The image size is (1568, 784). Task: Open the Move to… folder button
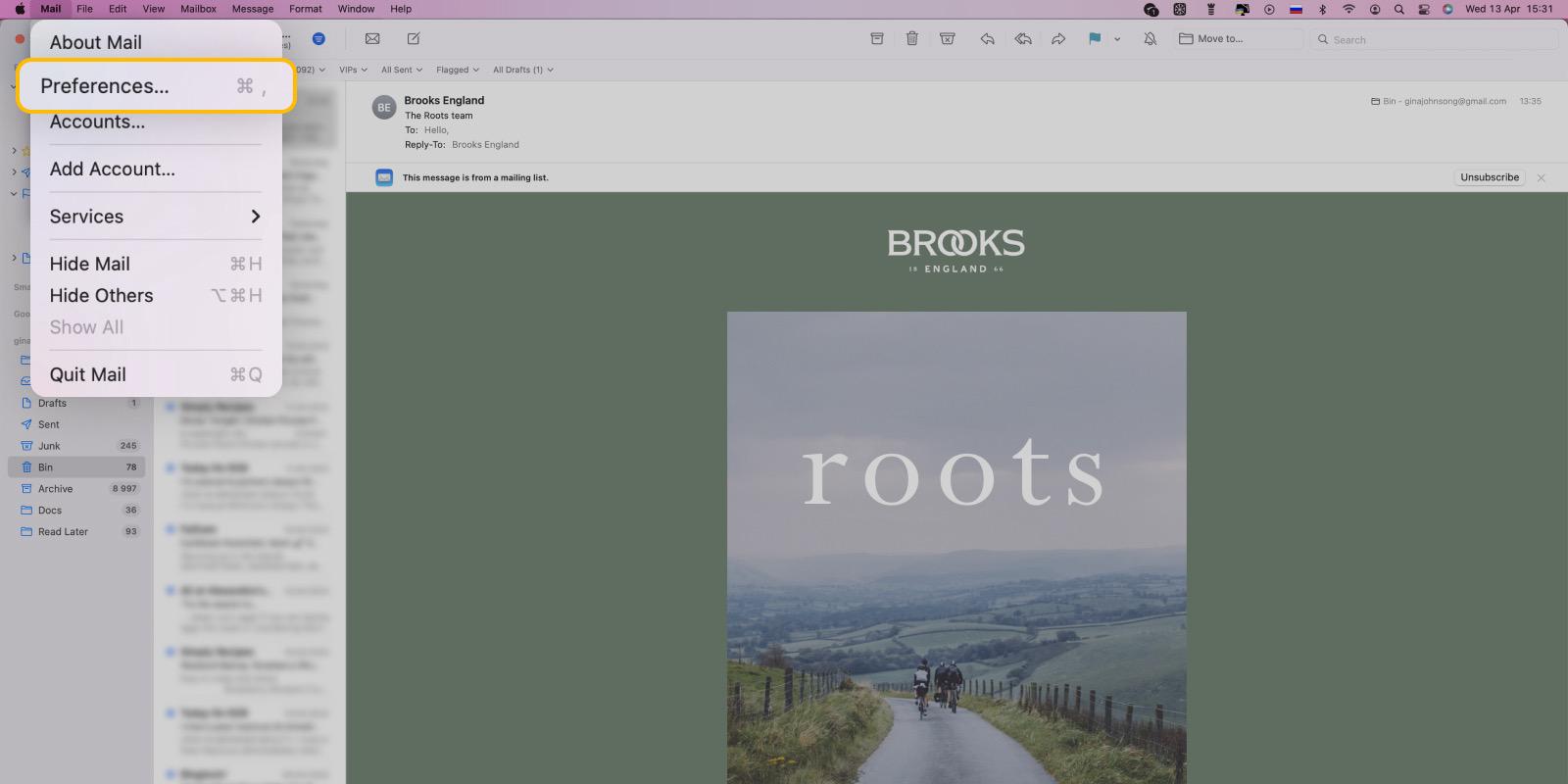click(1211, 39)
